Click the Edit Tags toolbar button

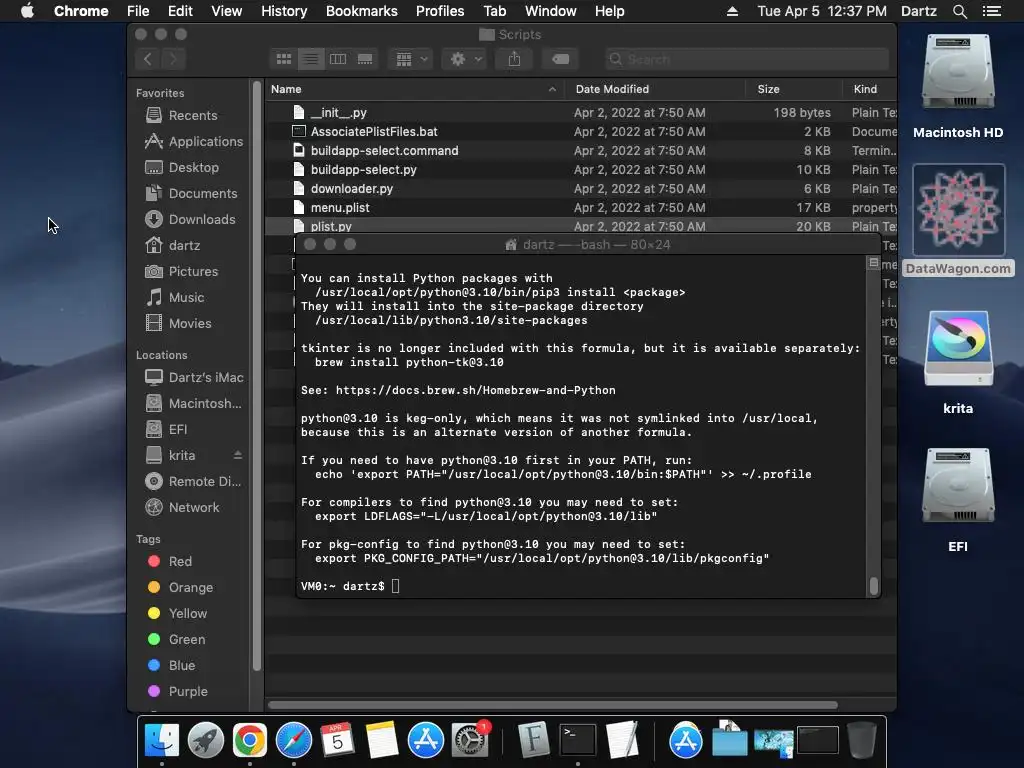tap(560, 59)
